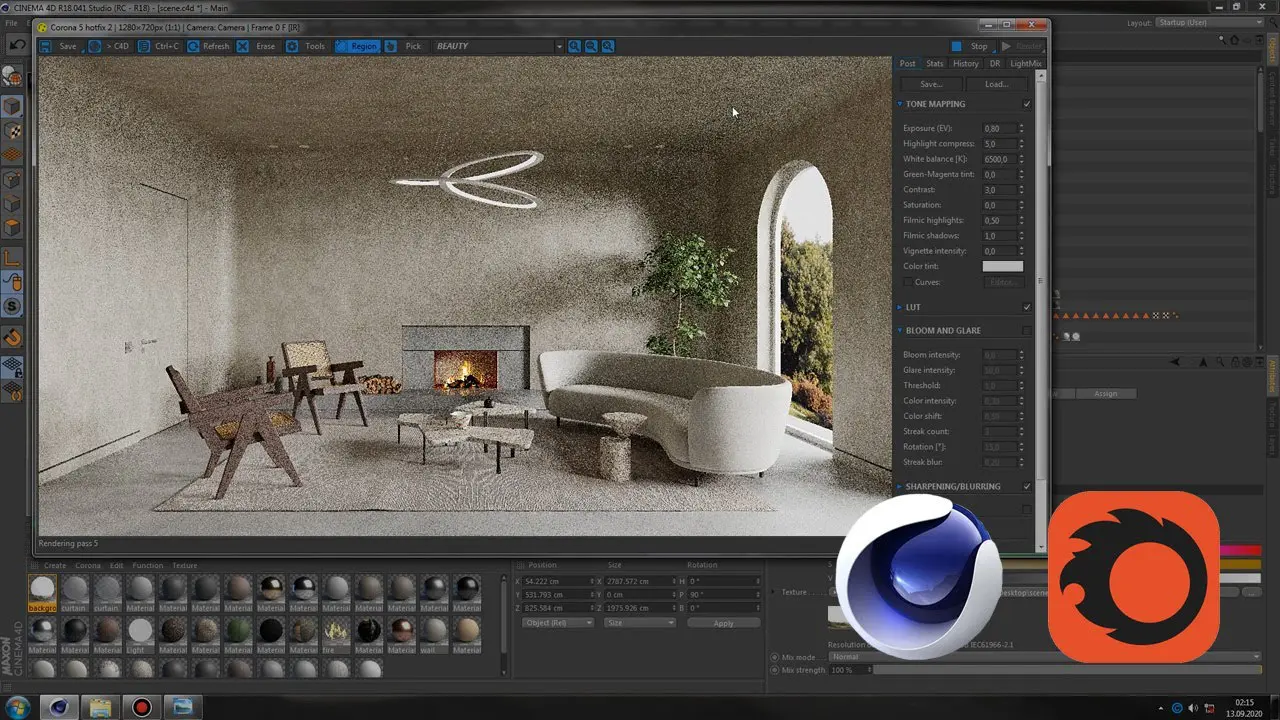Disable the LUT checkbox
The image size is (1280, 720).
coord(1027,307)
